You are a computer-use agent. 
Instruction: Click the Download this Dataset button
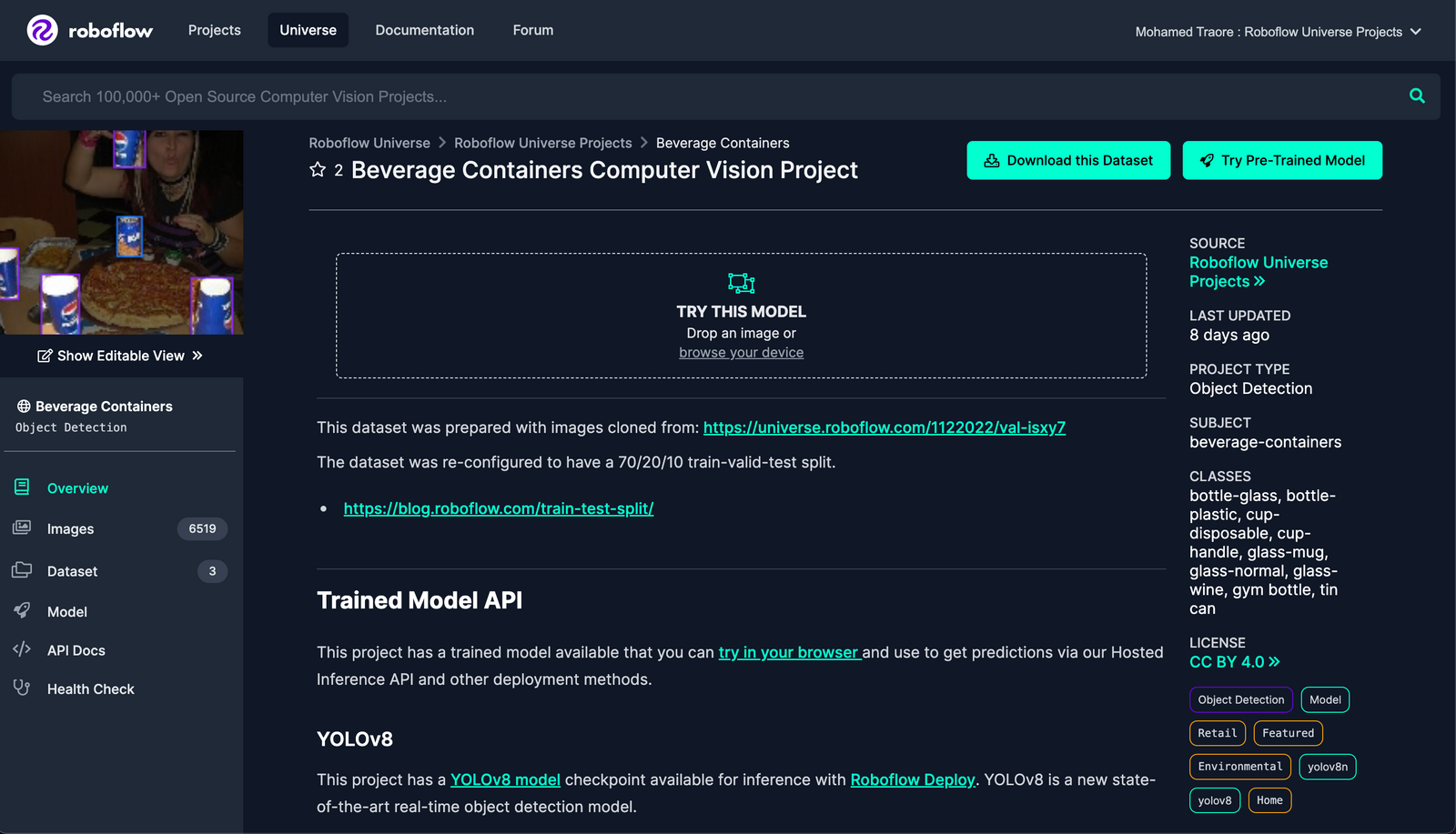pyautogui.click(x=1068, y=160)
